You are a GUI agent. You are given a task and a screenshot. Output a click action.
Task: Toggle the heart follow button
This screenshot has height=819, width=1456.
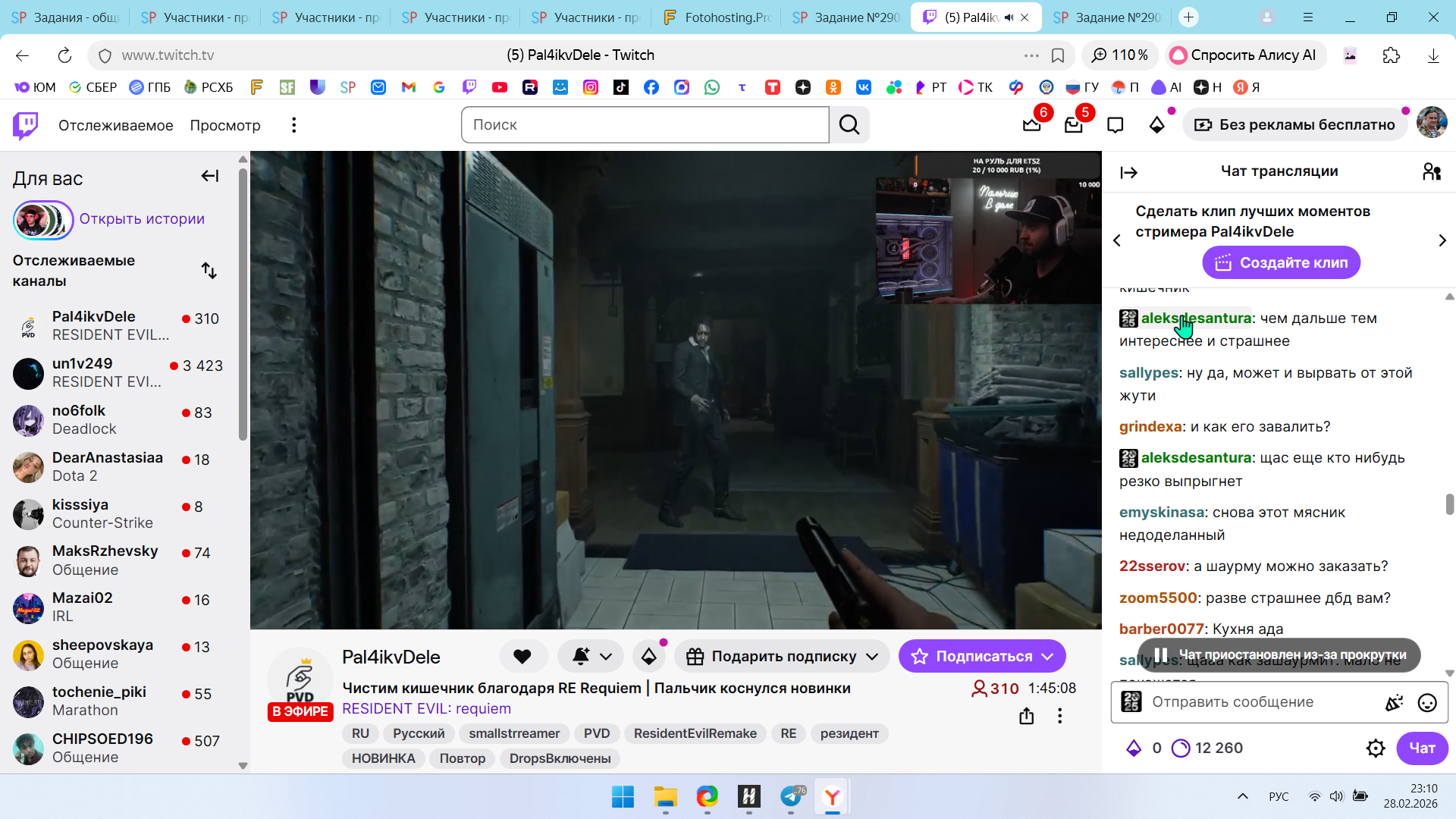point(522,657)
